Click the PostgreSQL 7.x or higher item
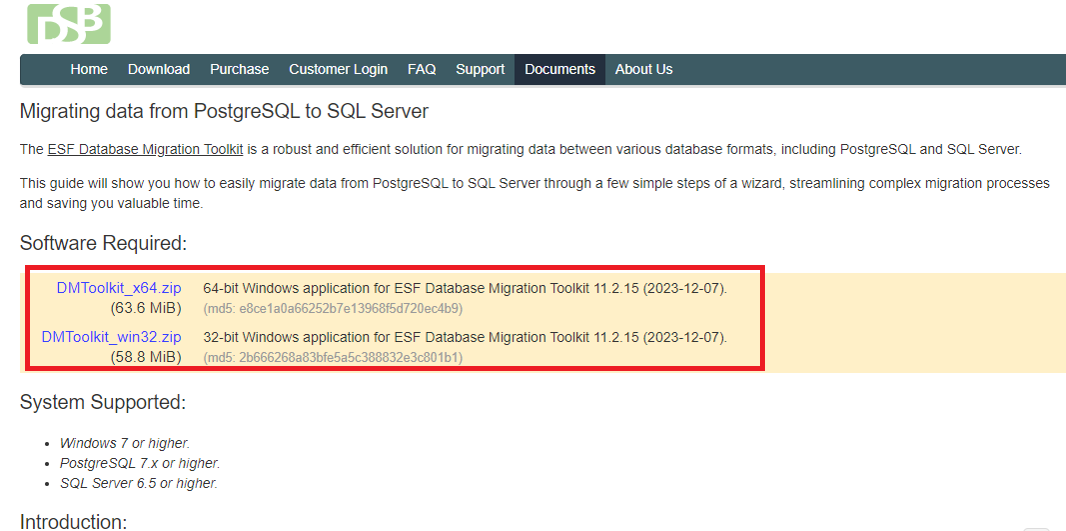1066x531 pixels. [140, 464]
